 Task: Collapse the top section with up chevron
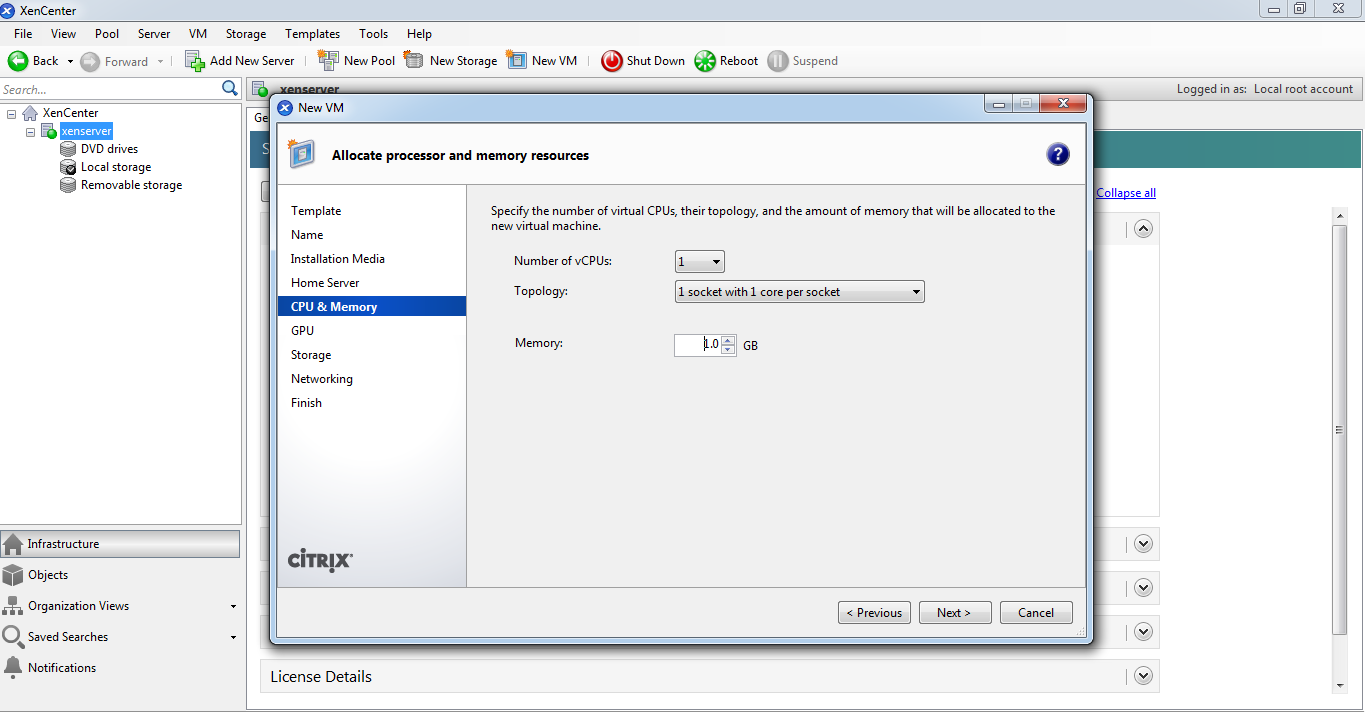[1144, 228]
